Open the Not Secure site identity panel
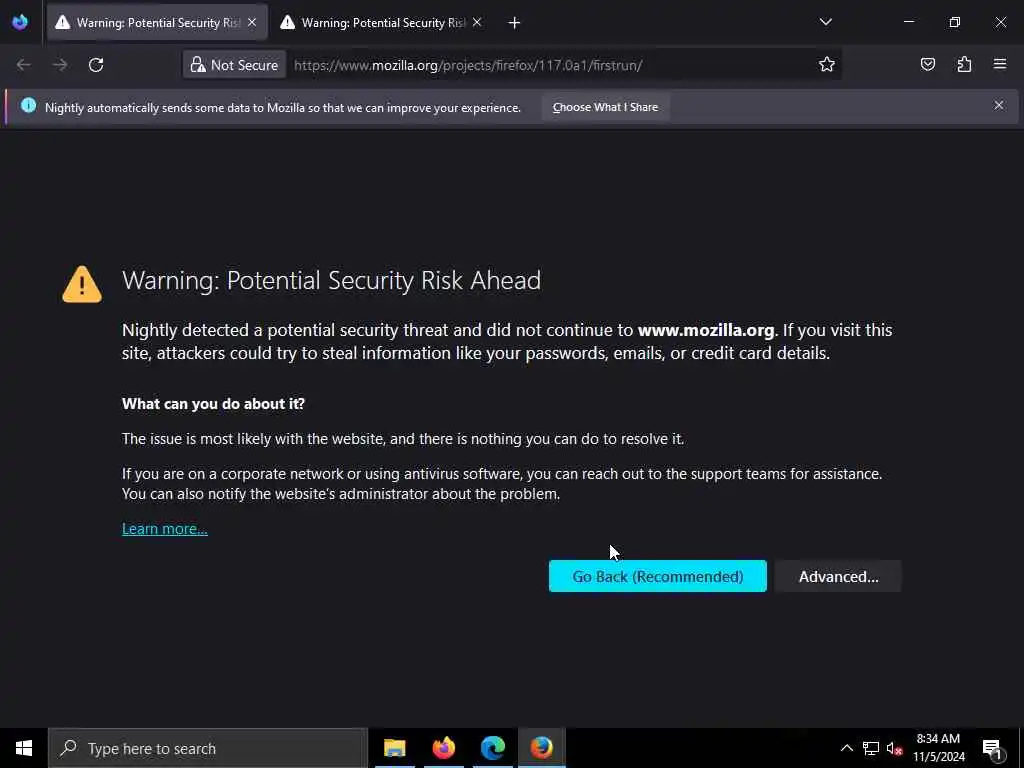 [234, 65]
